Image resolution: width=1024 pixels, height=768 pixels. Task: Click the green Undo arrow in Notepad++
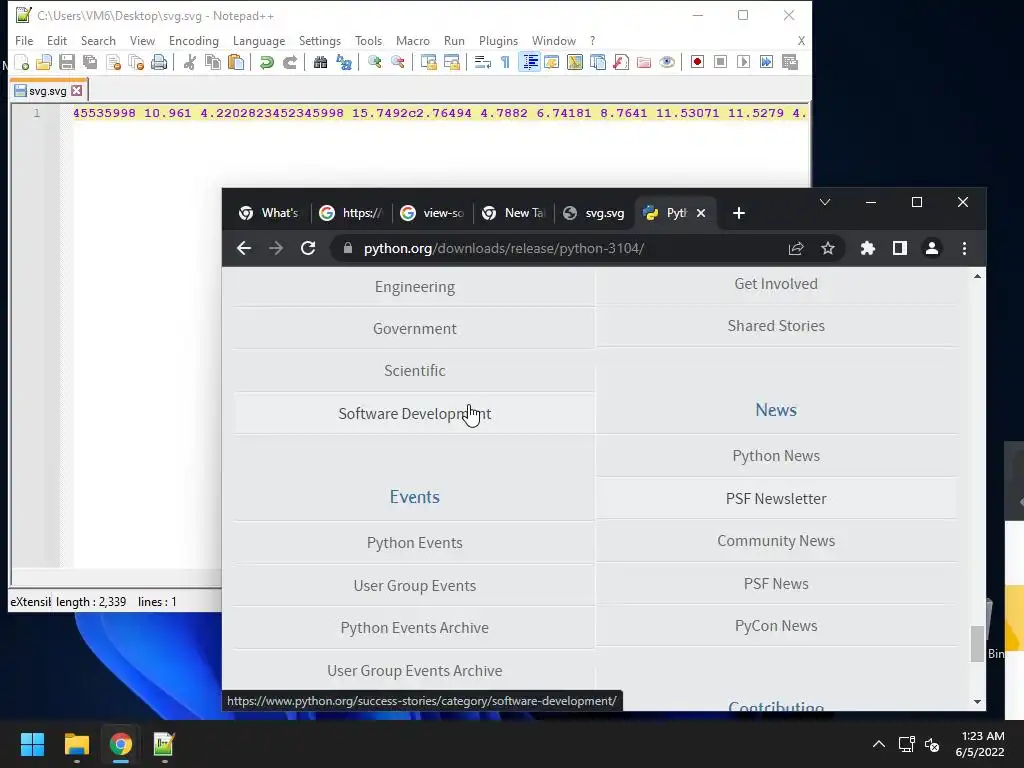(266, 62)
